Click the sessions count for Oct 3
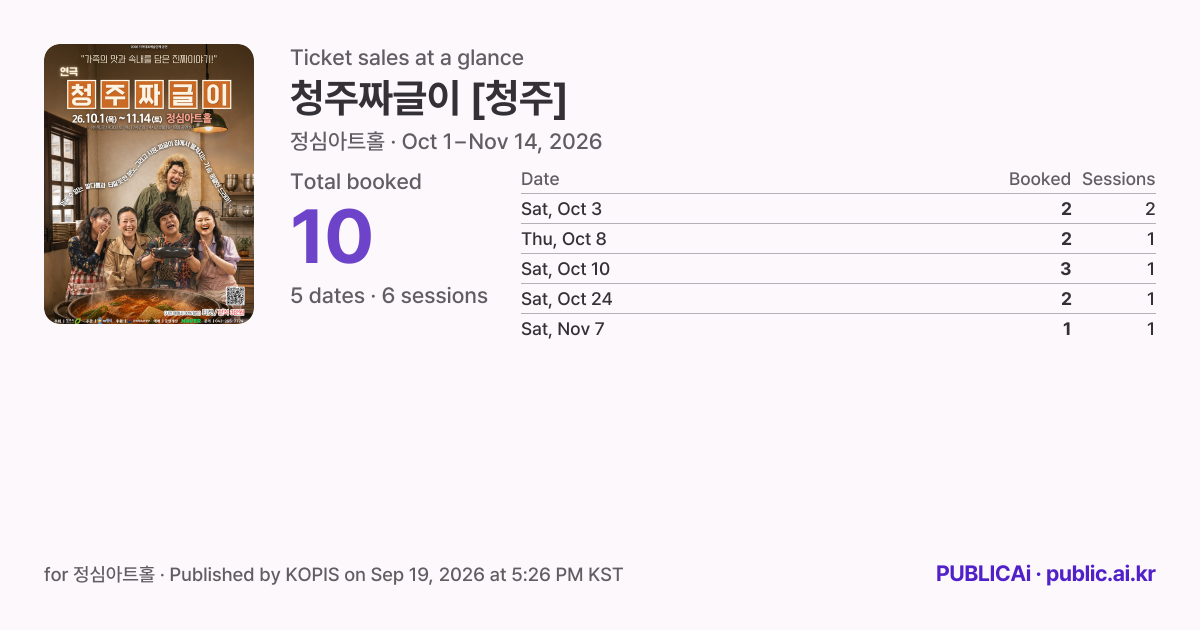1200x630 pixels. 1150,209
